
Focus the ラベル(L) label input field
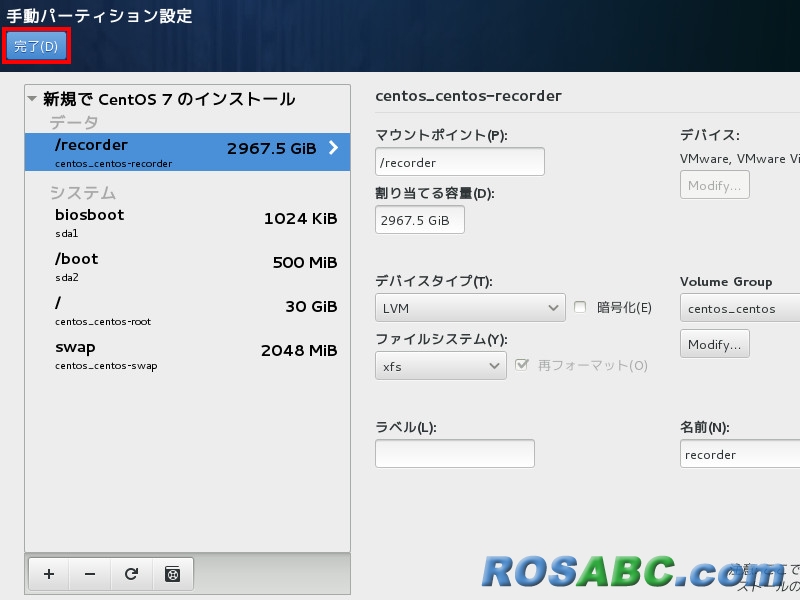[x=455, y=454]
